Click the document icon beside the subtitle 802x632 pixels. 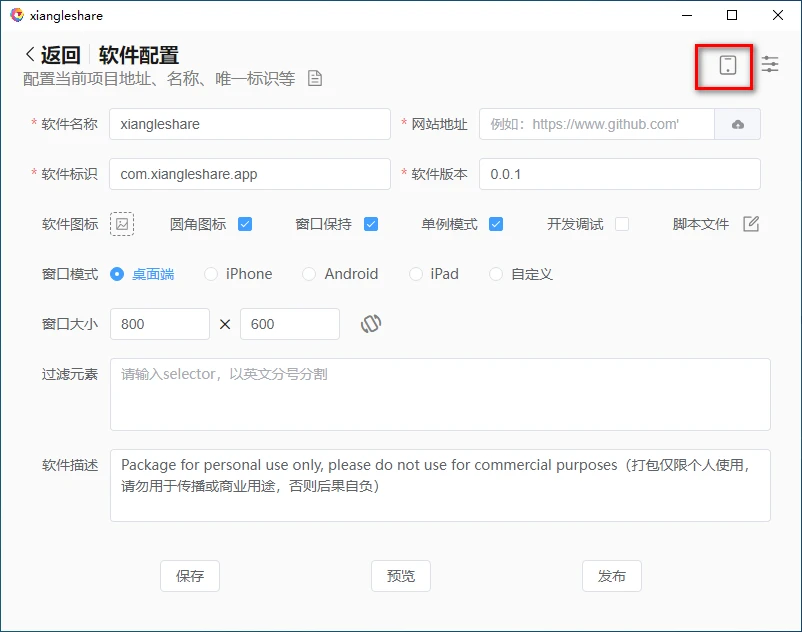click(315, 78)
